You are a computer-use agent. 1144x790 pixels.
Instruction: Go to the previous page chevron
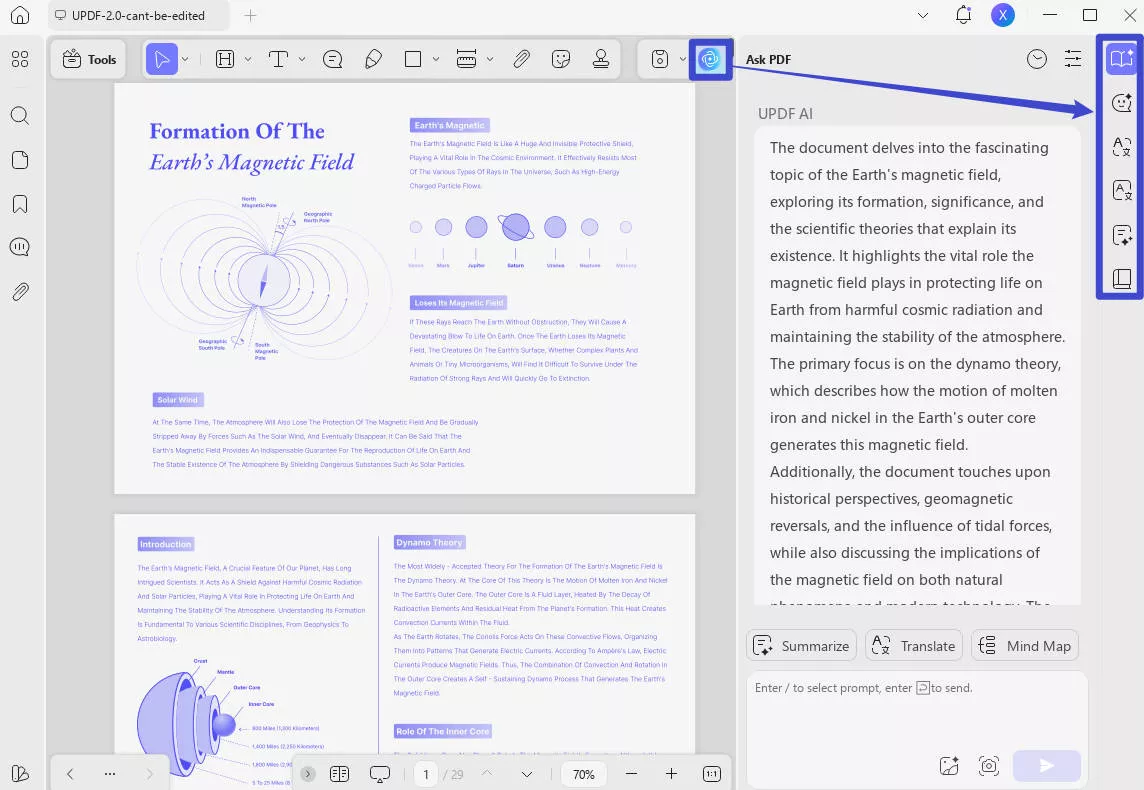click(x=487, y=774)
